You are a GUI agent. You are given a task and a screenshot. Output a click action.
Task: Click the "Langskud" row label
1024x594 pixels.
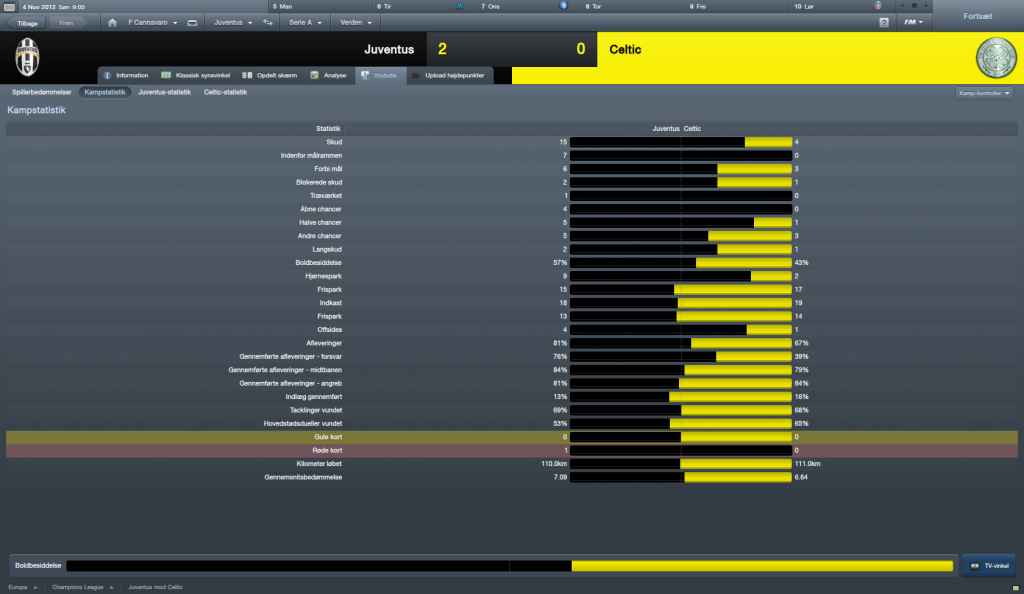(327, 249)
